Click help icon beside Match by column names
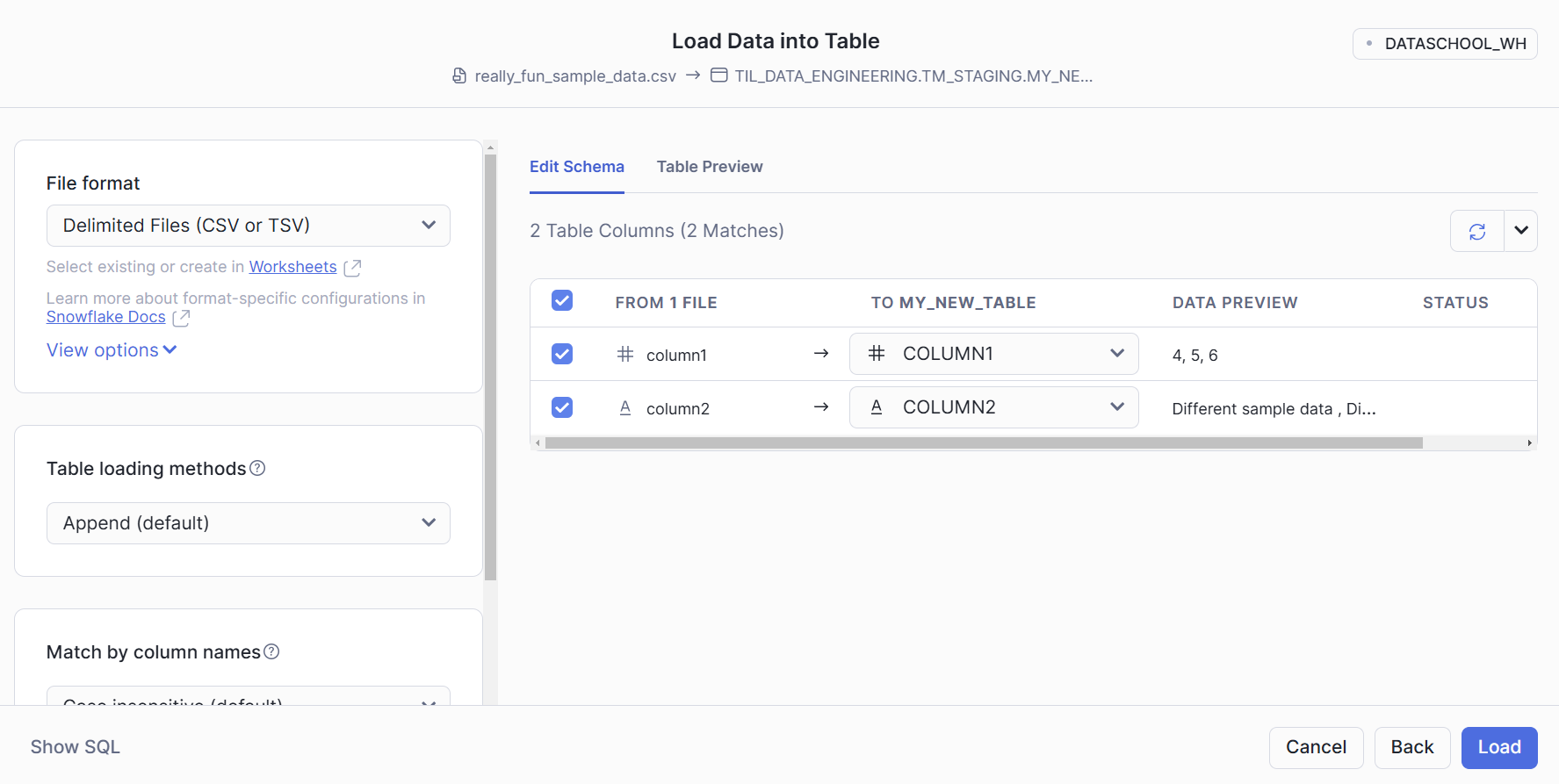 tap(271, 651)
